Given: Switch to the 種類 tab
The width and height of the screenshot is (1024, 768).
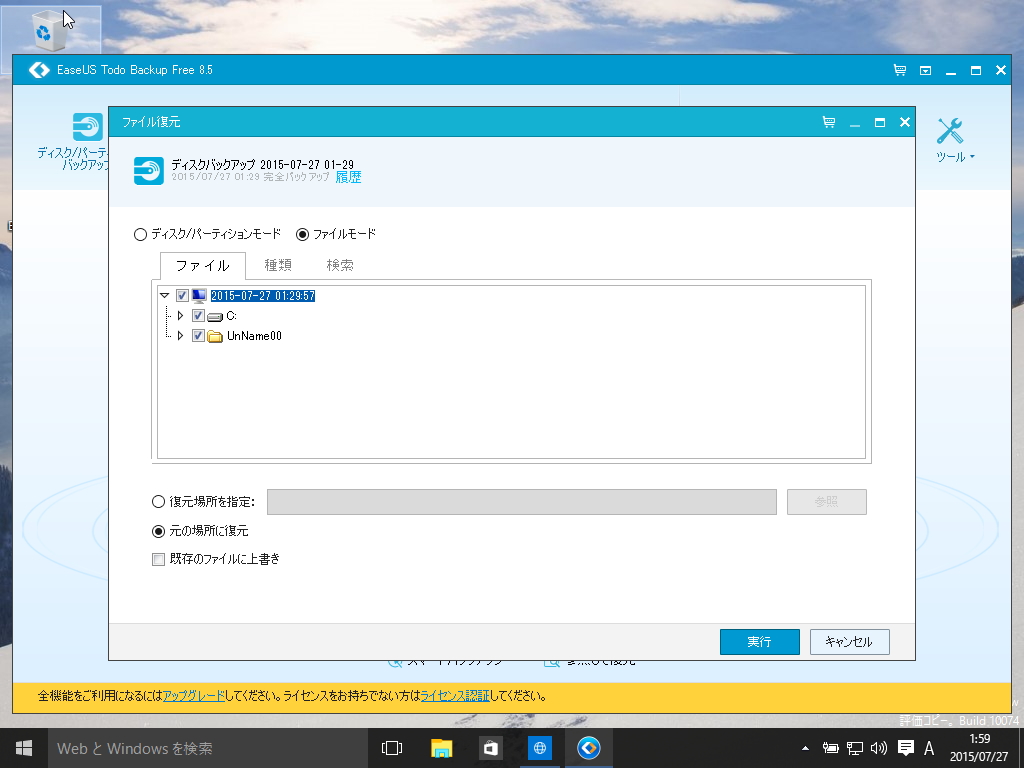Looking at the screenshot, I should tap(277, 265).
